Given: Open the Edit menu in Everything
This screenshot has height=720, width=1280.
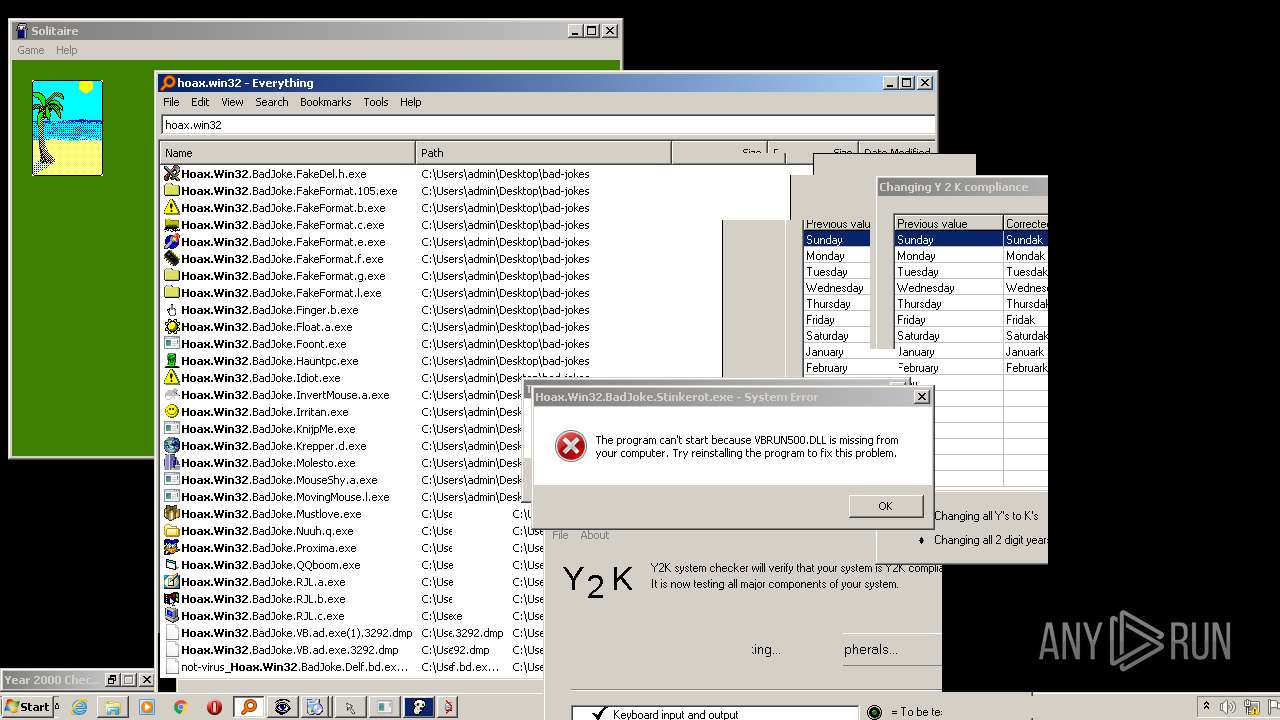Looking at the screenshot, I should pyautogui.click(x=200, y=102).
